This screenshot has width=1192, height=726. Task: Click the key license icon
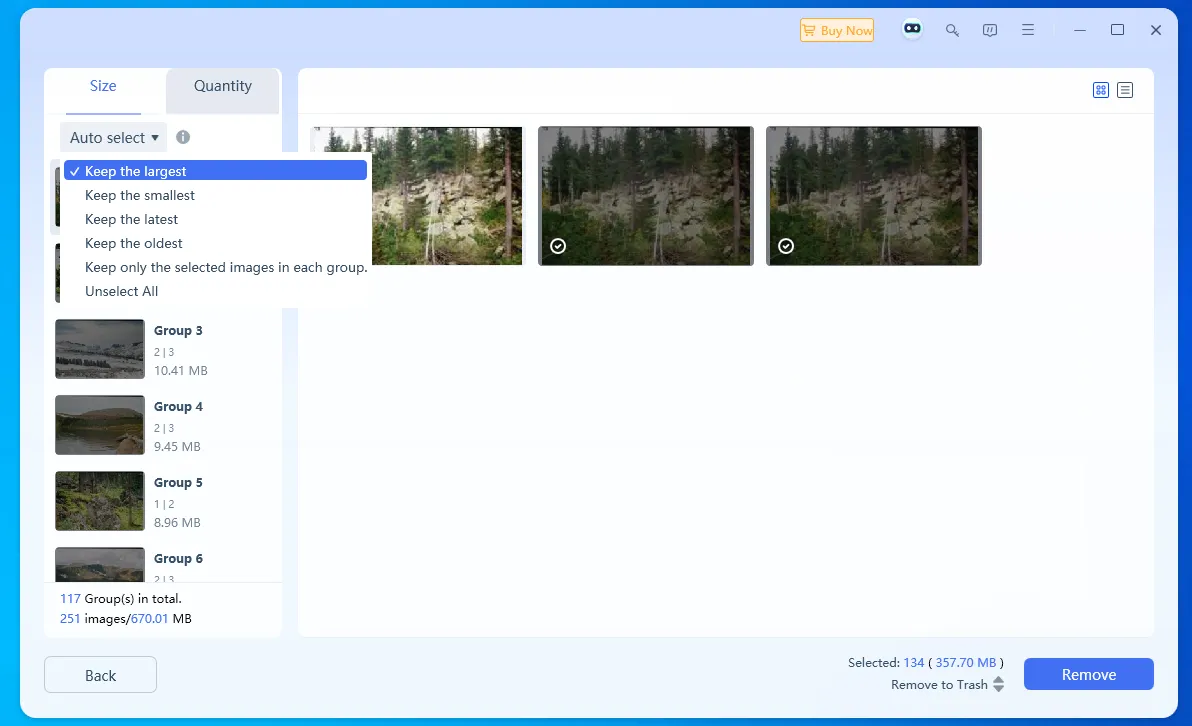[x=952, y=30]
